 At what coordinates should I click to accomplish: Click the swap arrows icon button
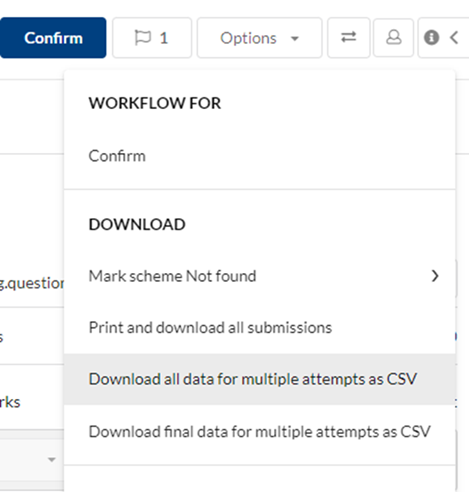(349, 38)
